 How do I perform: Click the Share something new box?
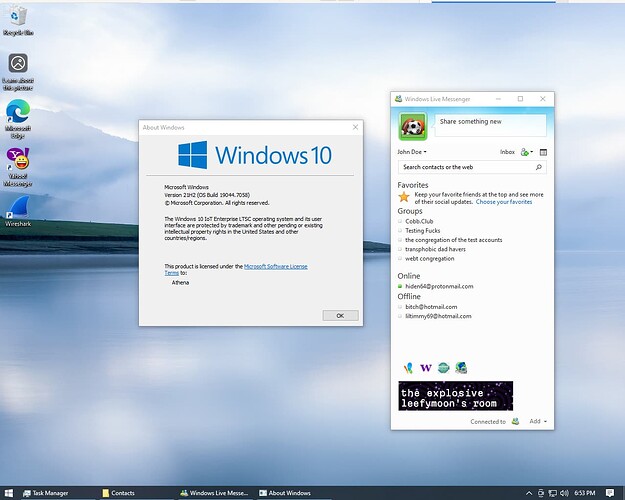click(x=490, y=126)
